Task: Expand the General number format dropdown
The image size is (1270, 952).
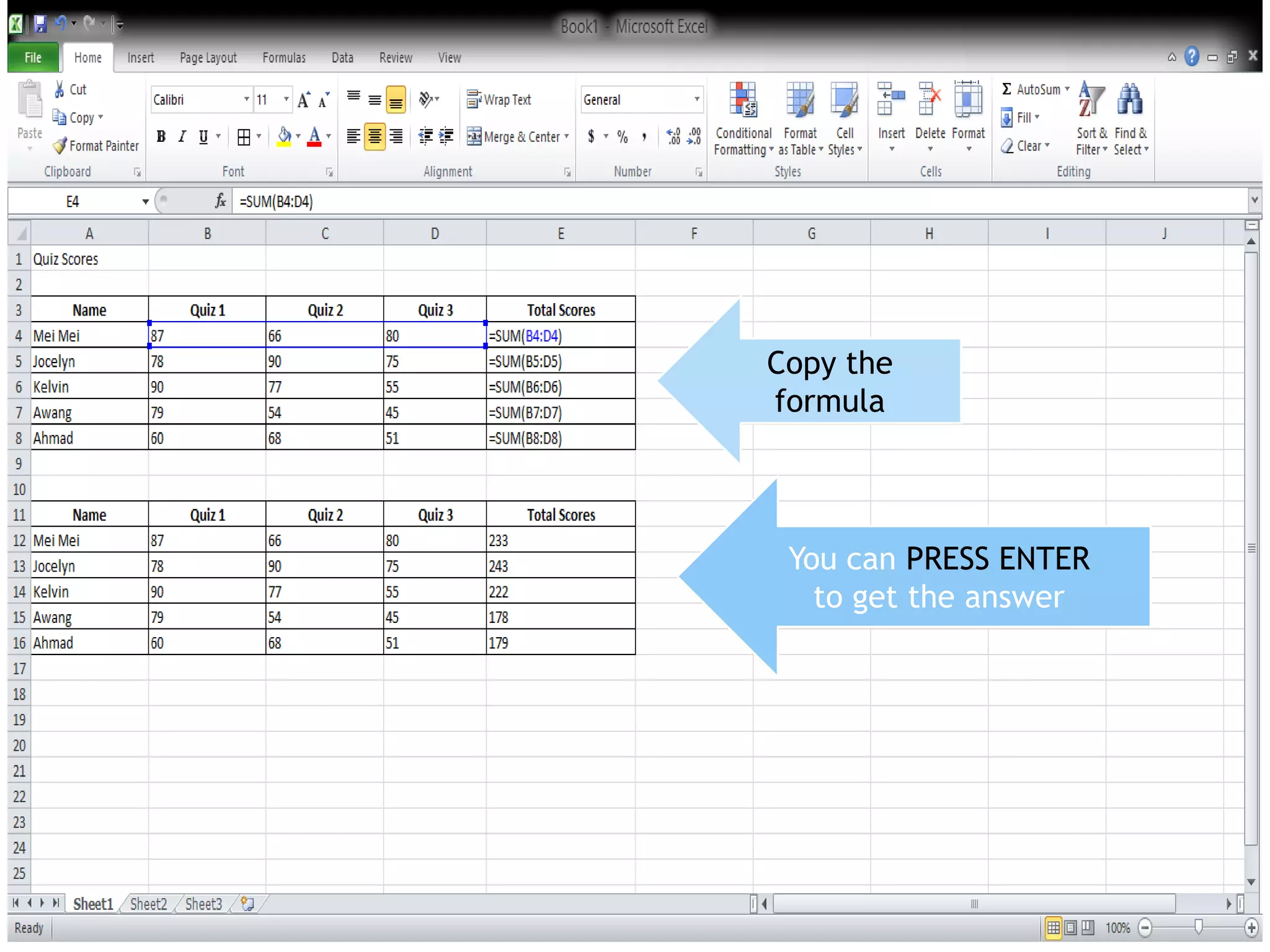Action: pyautogui.click(x=696, y=100)
